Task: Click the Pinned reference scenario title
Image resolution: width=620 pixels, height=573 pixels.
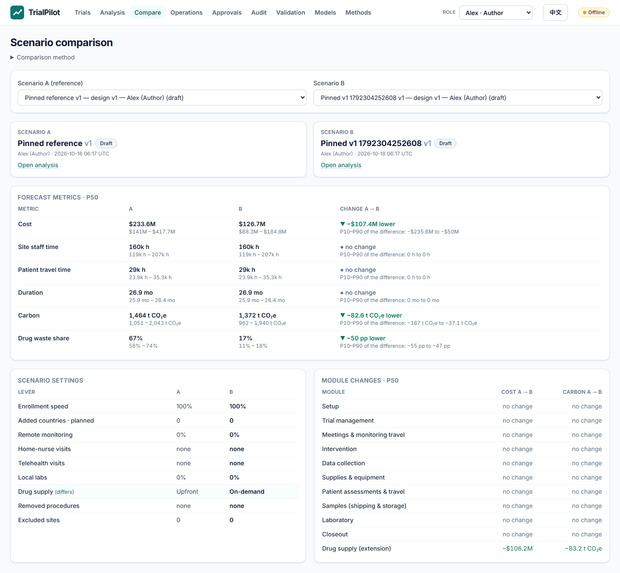Action: [x=50, y=143]
